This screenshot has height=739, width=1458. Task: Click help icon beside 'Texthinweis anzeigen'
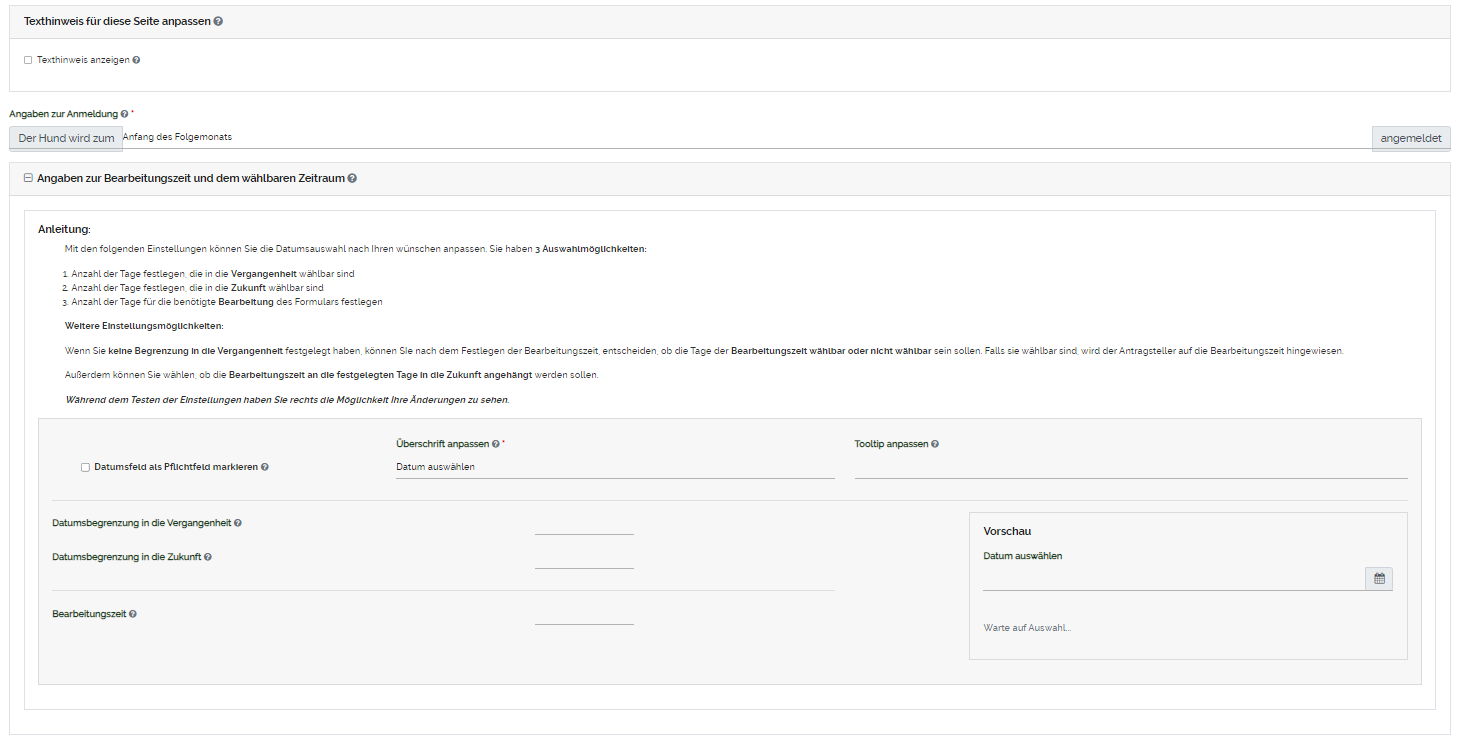tap(136, 60)
